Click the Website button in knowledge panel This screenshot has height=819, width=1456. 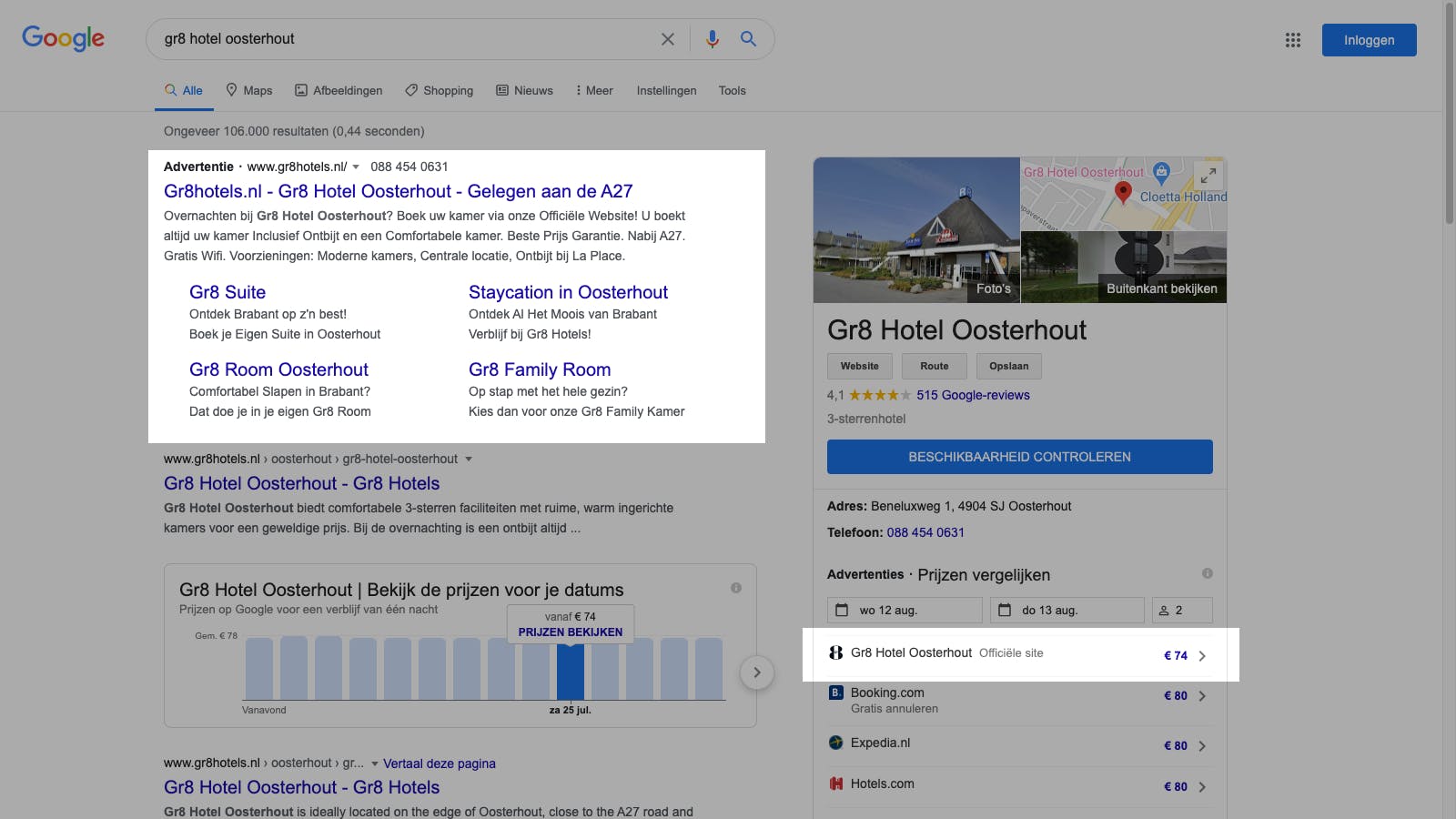point(860,366)
